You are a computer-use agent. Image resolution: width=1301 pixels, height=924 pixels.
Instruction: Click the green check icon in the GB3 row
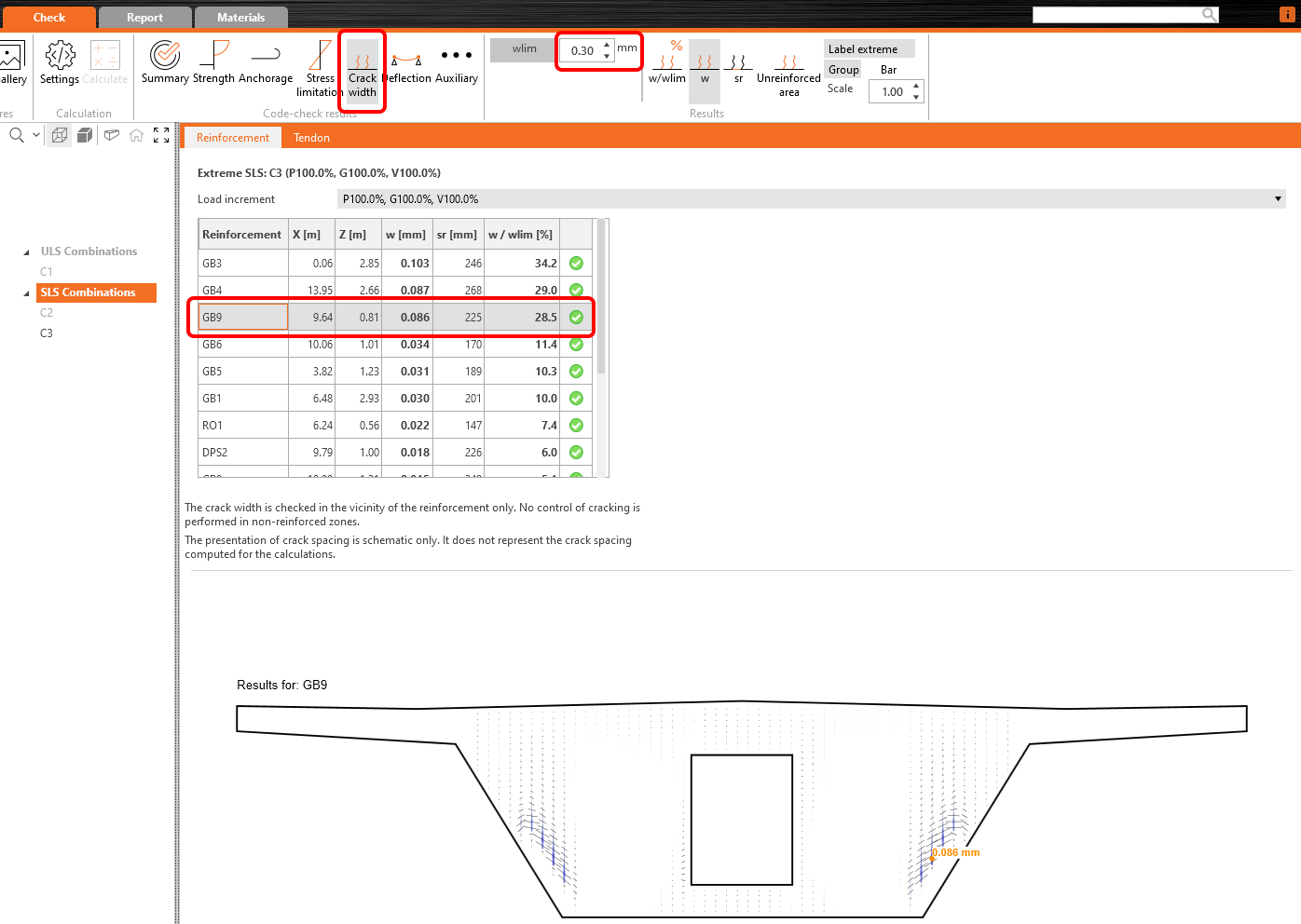pyautogui.click(x=576, y=264)
